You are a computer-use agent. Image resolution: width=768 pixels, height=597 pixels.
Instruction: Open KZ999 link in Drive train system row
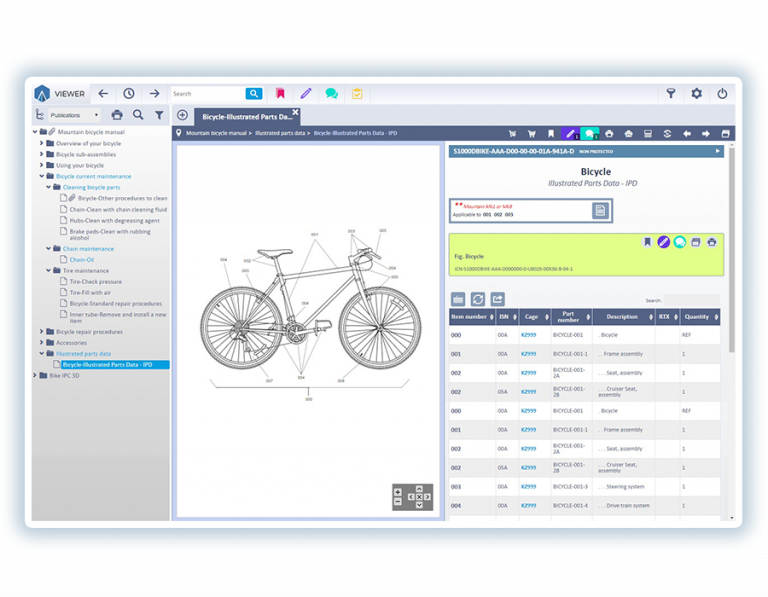point(528,505)
